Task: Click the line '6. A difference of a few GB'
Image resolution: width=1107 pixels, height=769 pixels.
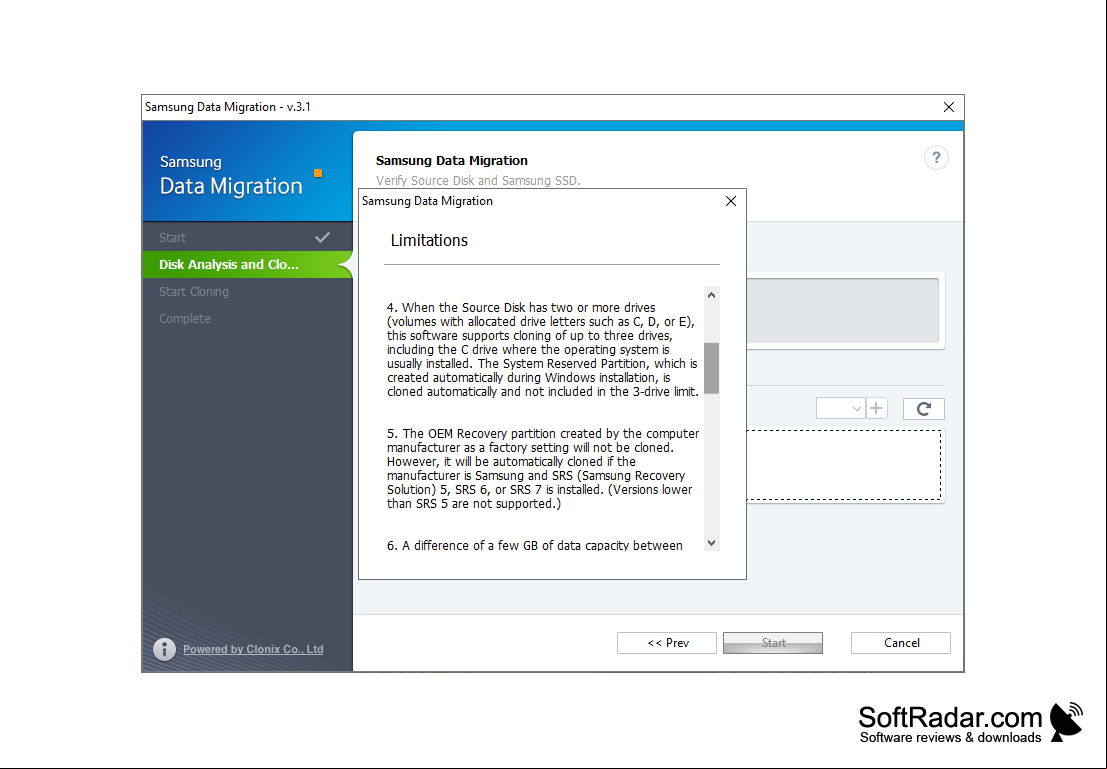Action: pos(534,545)
